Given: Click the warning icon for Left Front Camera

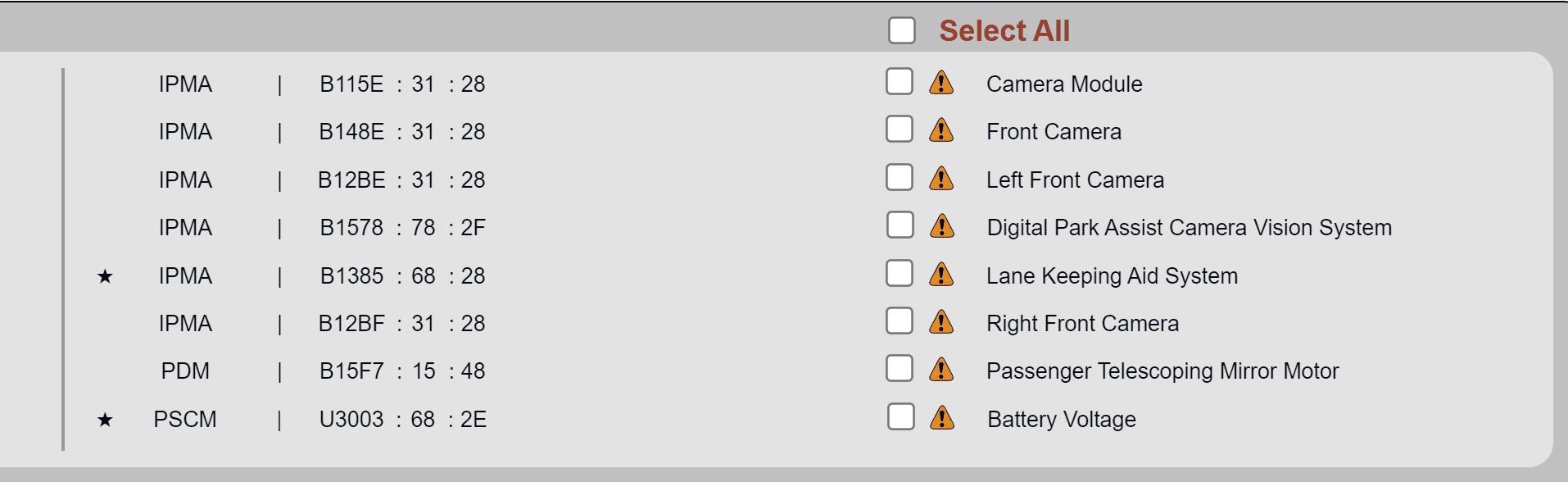Looking at the screenshot, I should (941, 179).
